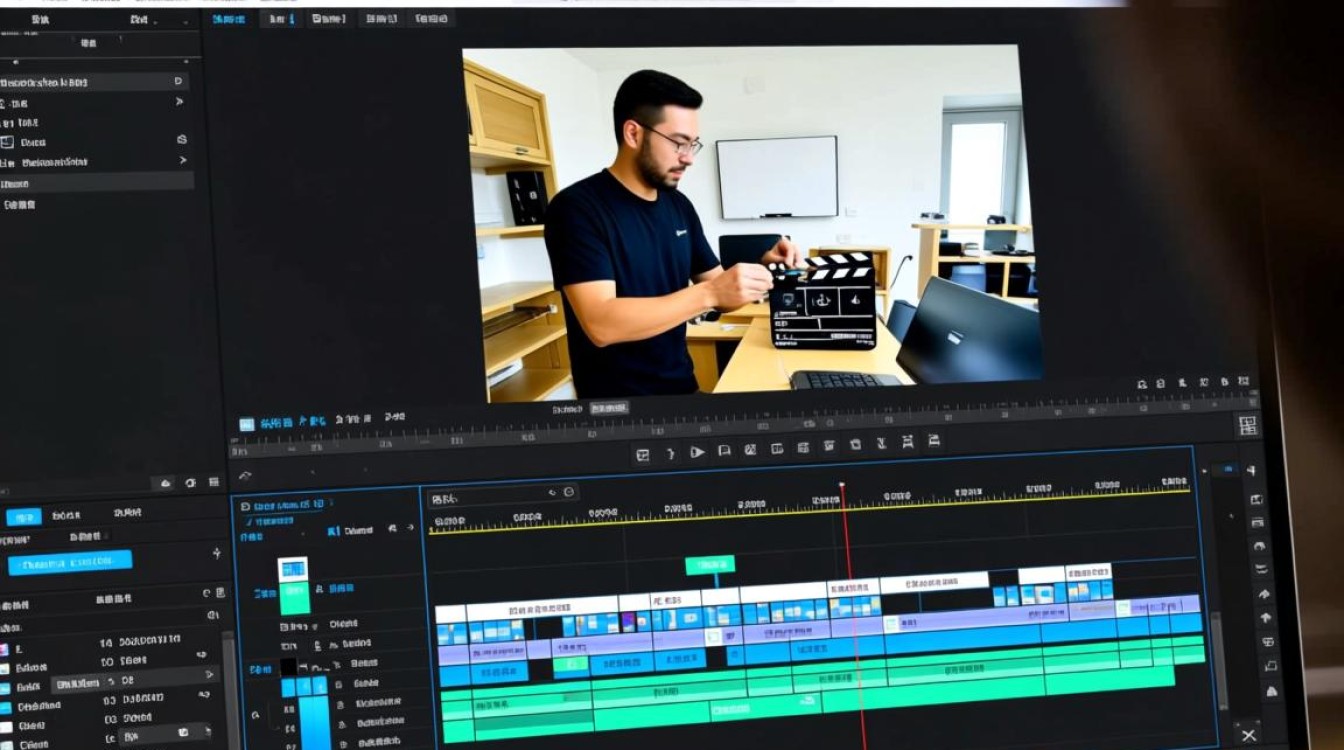Click the cloud icon above the lower-left panel
Viewport: 1344px width, 750px height.
pyautogui.click(x=166, y=483)
